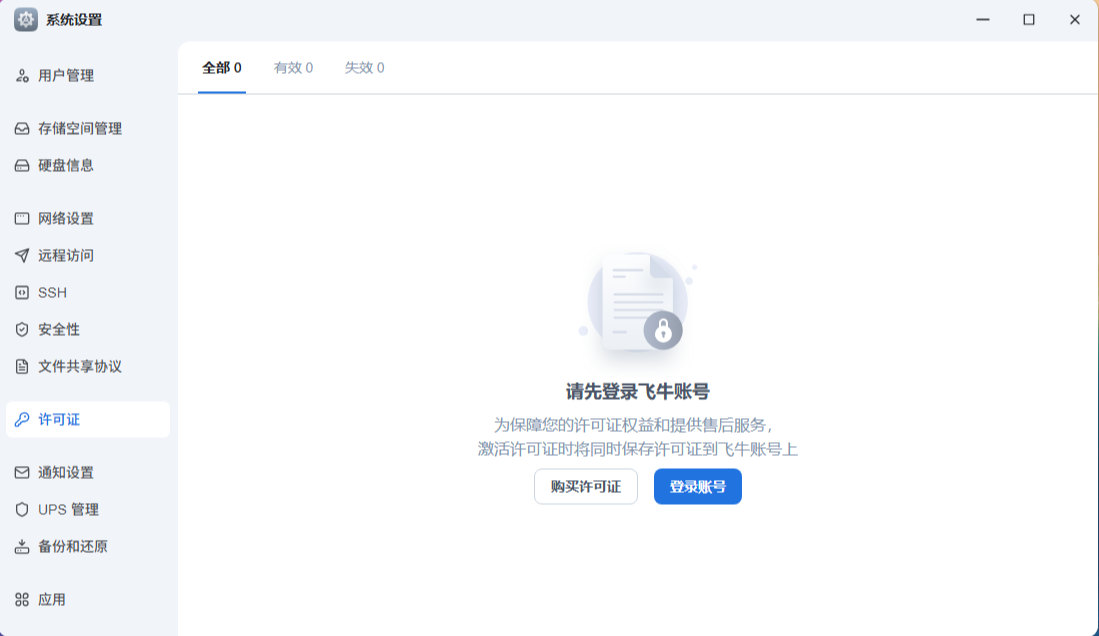Screen dimensions: 1099x636
Task: Click the 存储空间管理 storage icon
Action: 22,128
